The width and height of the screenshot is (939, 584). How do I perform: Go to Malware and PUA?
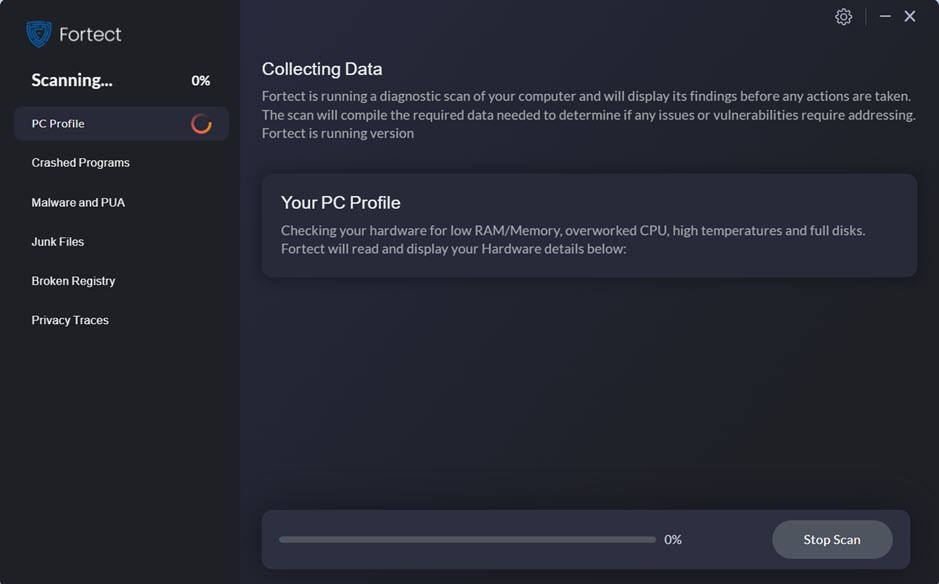point(78,202)
